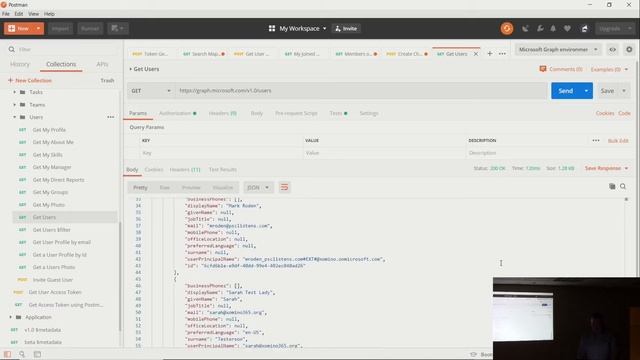Switch to the APIs sidebar tab
Image resolution: width=640 pixels, height=360 pixels.
tap(102, 64)
